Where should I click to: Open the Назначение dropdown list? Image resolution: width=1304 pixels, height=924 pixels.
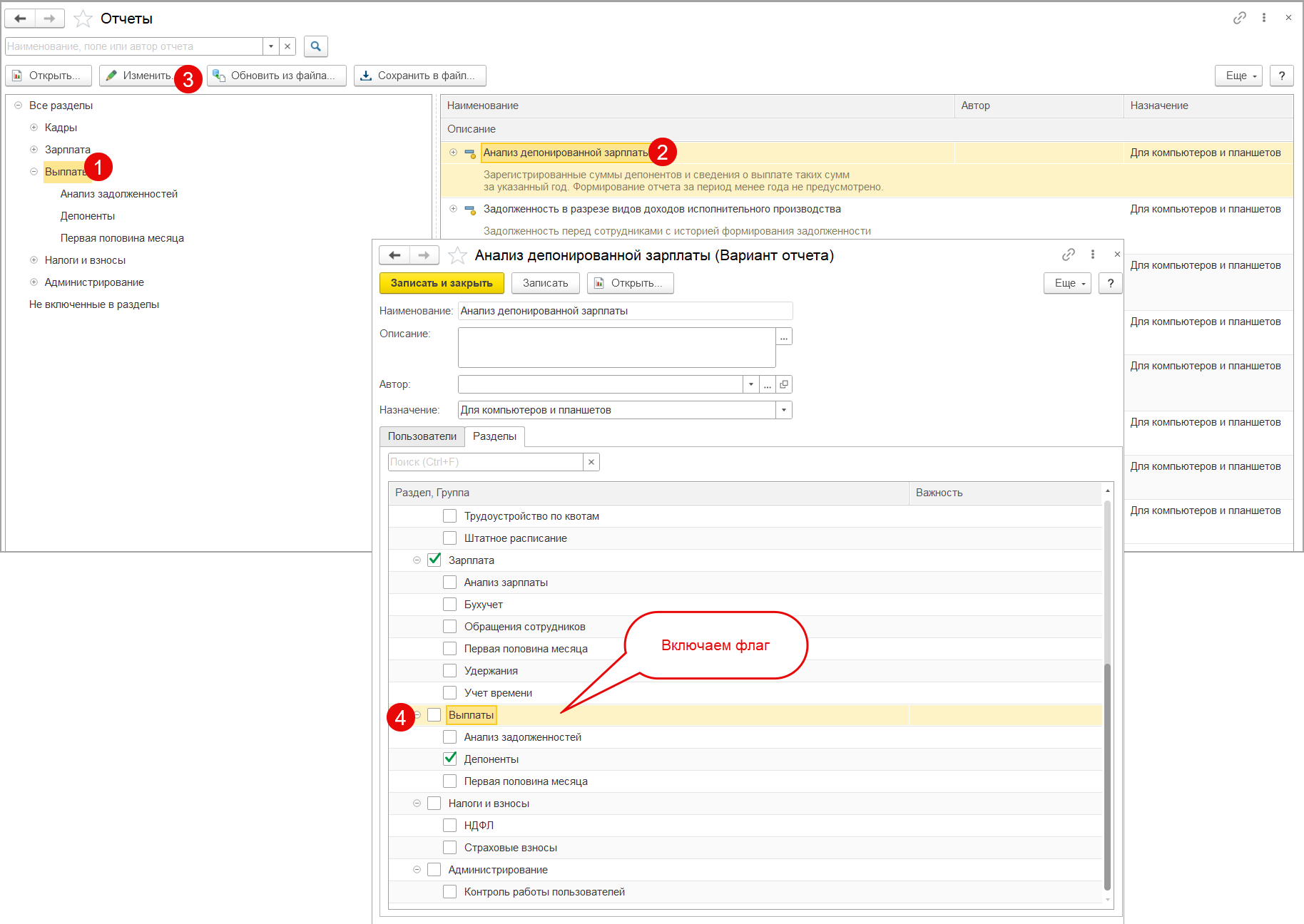coord(784,410)
